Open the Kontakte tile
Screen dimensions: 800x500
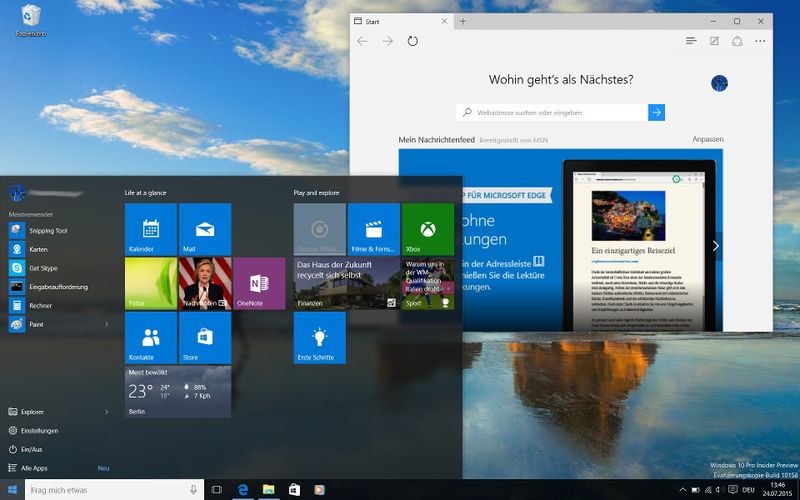tap(151, 337)
